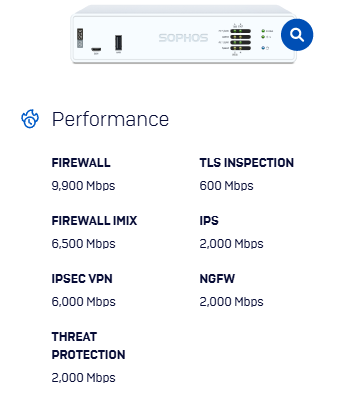The height and width of the screenshot is (415, 363).
Task: Click the 6,500 Mbps IMIX value
Action: [83, 244]
